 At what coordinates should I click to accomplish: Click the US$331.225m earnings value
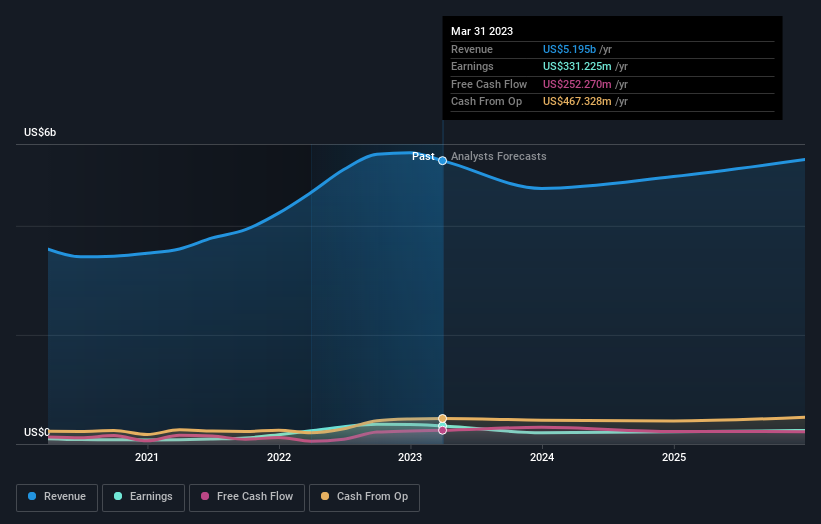[x=577, y=66]
